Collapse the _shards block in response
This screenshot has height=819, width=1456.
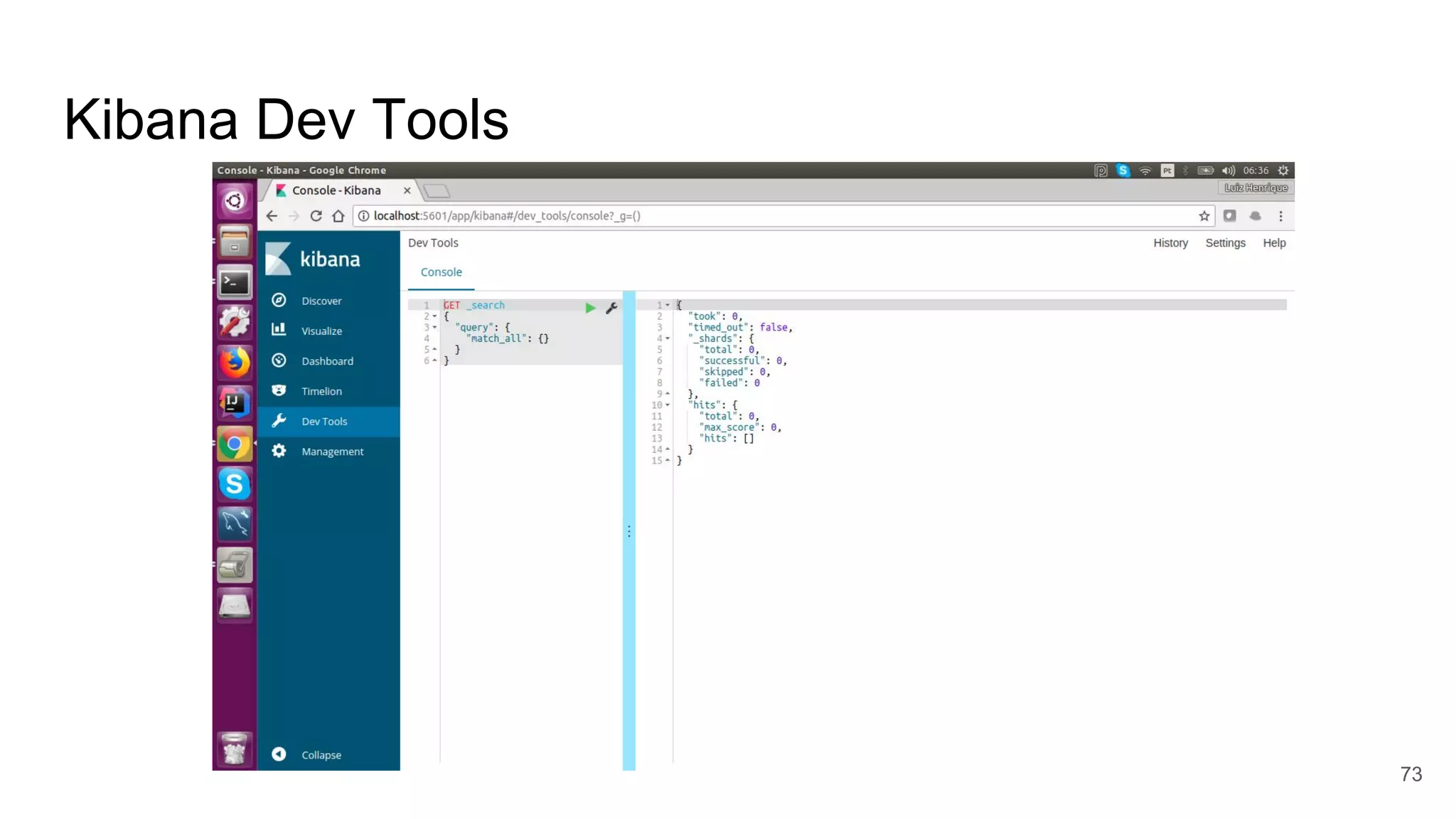(x=668, y=338)
